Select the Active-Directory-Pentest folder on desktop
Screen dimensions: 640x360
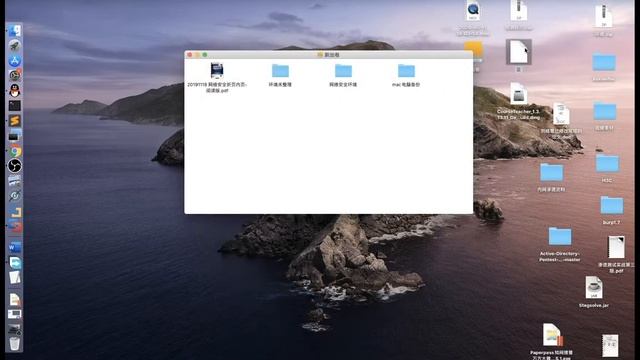click(x=560, y=237)
